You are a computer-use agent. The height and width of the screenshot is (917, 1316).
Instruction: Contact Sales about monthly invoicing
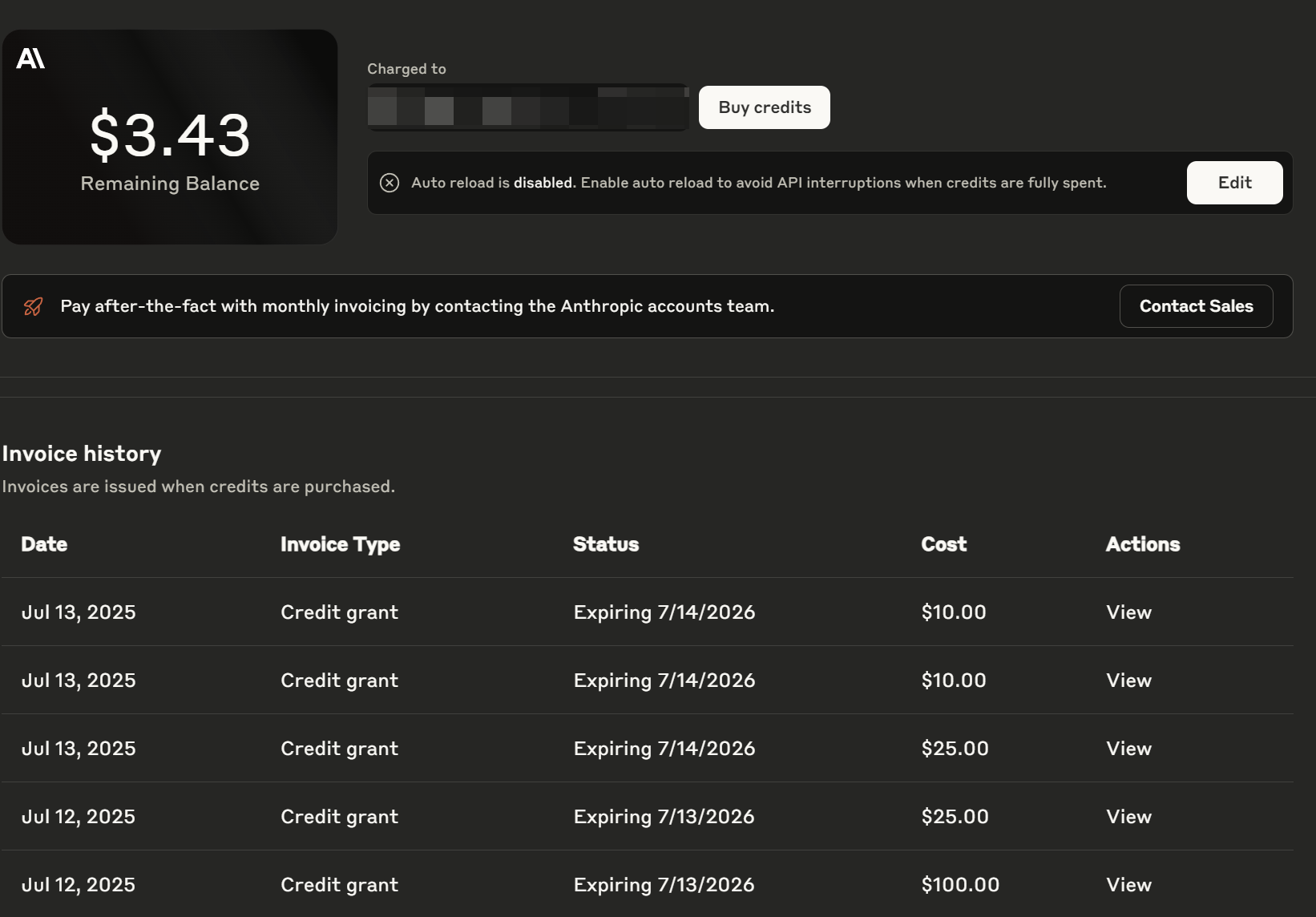click(1196, 306)
